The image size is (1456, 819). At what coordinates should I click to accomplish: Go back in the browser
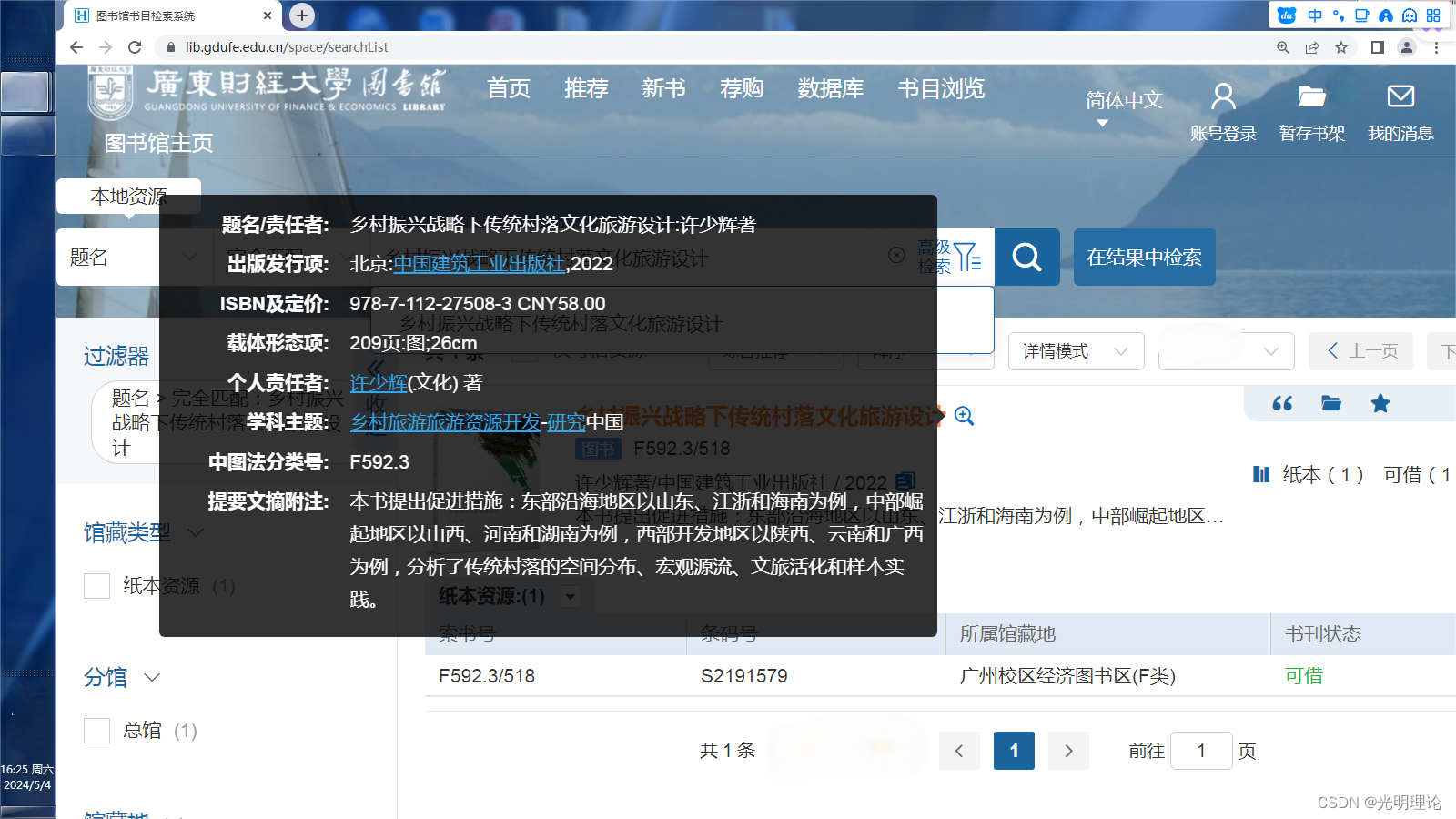(x=76, y=47)
